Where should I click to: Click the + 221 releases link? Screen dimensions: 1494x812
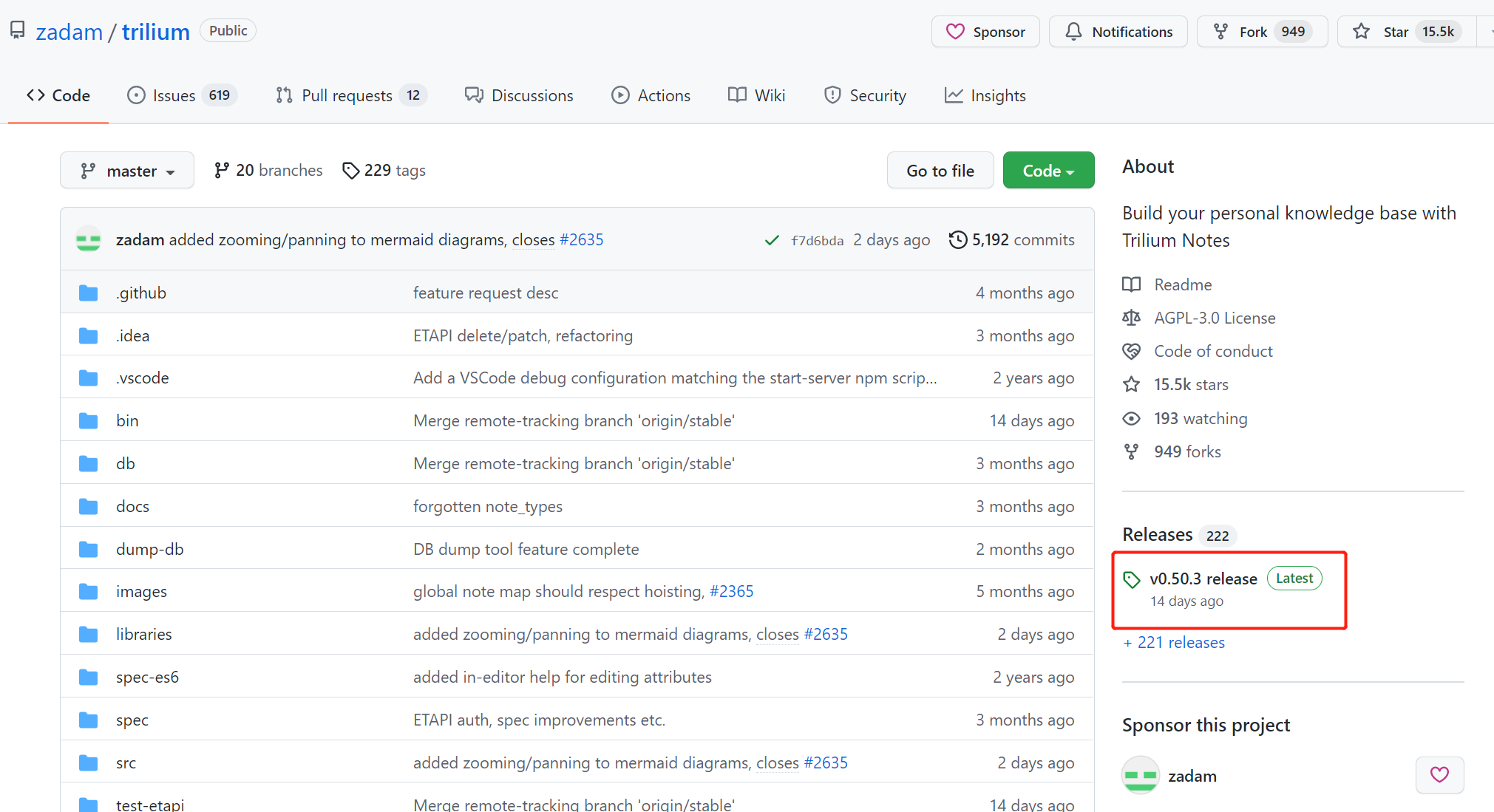1174,643
